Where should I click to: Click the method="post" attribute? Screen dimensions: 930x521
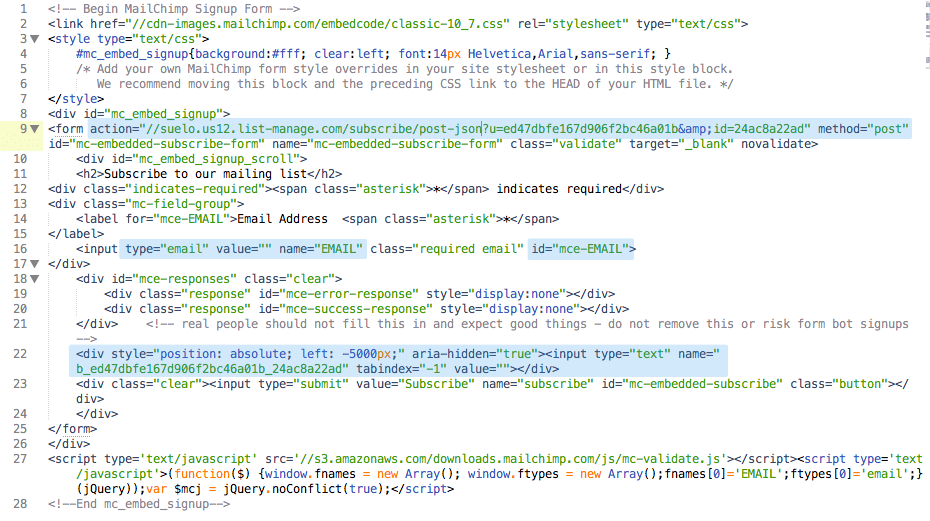pos(862,129)
